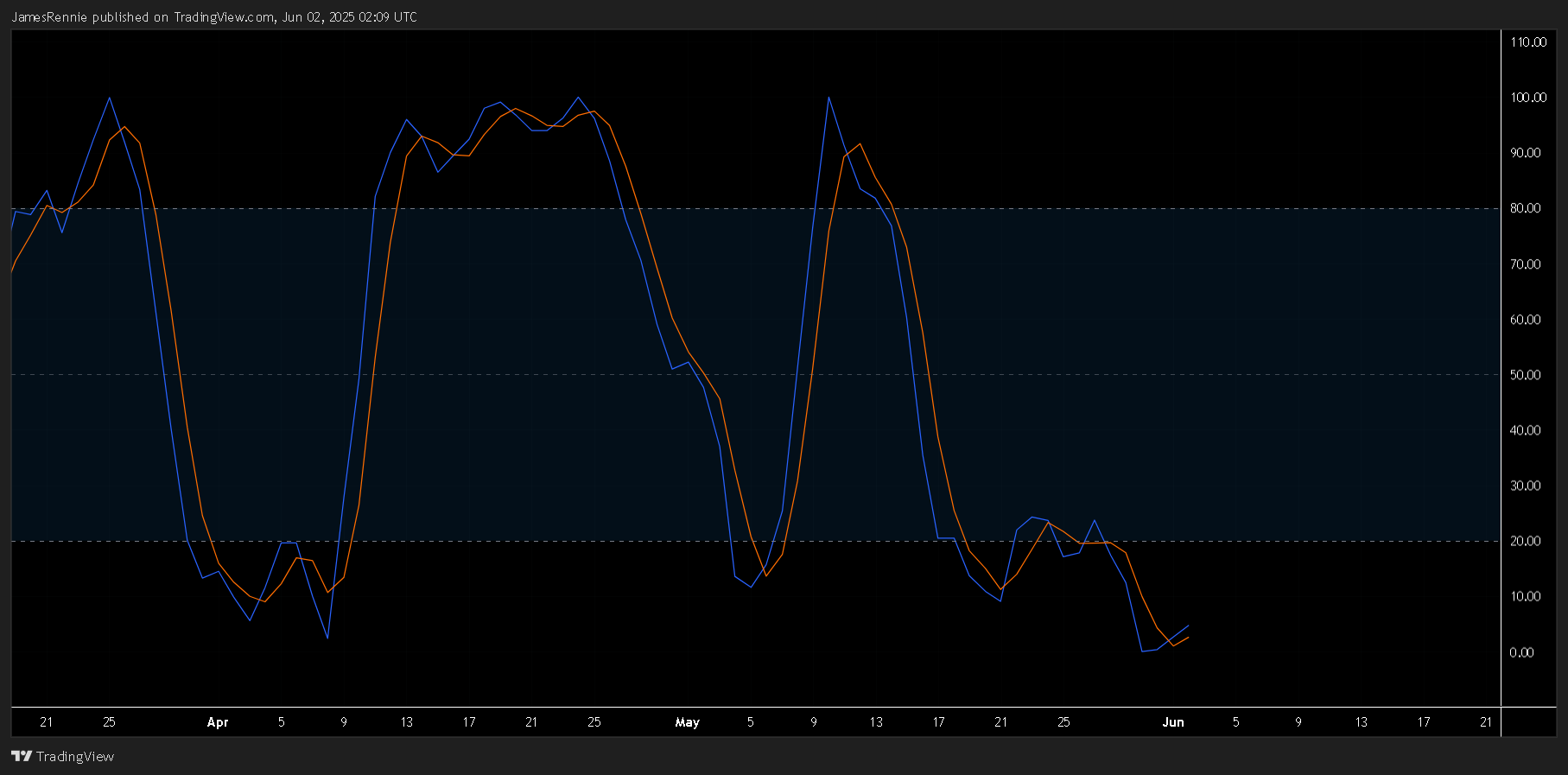Click the date label 5 right after Jun
Viewport: 1568px width, 775px height.
tap(1236, 722)
